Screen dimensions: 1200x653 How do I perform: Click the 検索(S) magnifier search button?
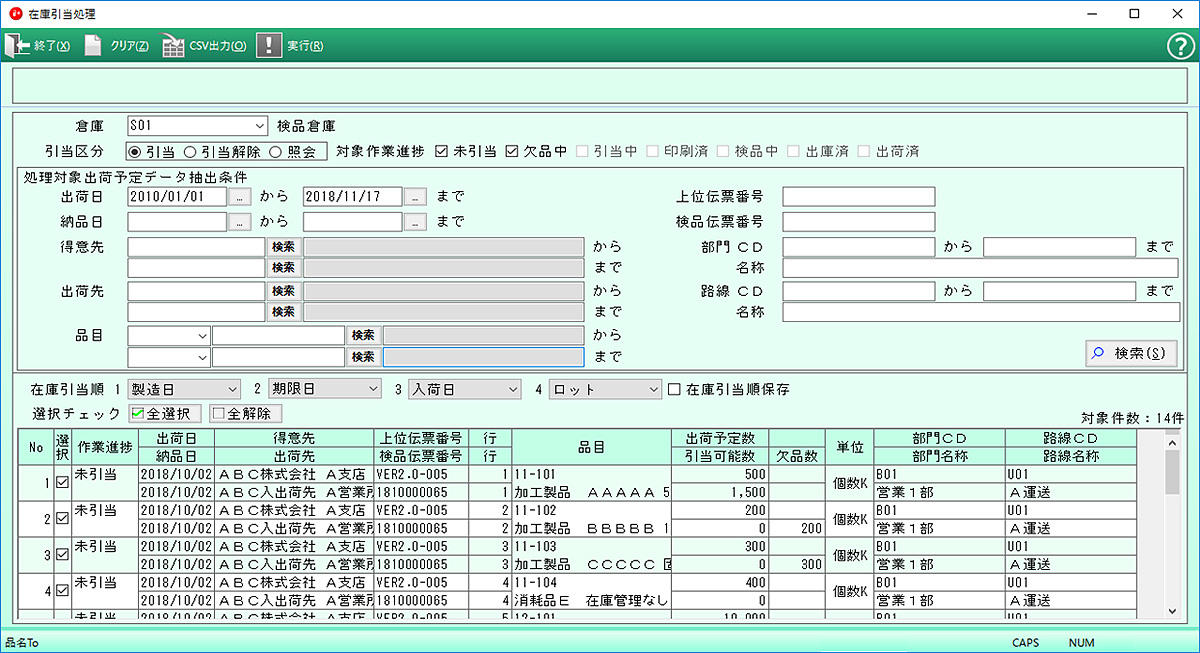(1130, 353)
